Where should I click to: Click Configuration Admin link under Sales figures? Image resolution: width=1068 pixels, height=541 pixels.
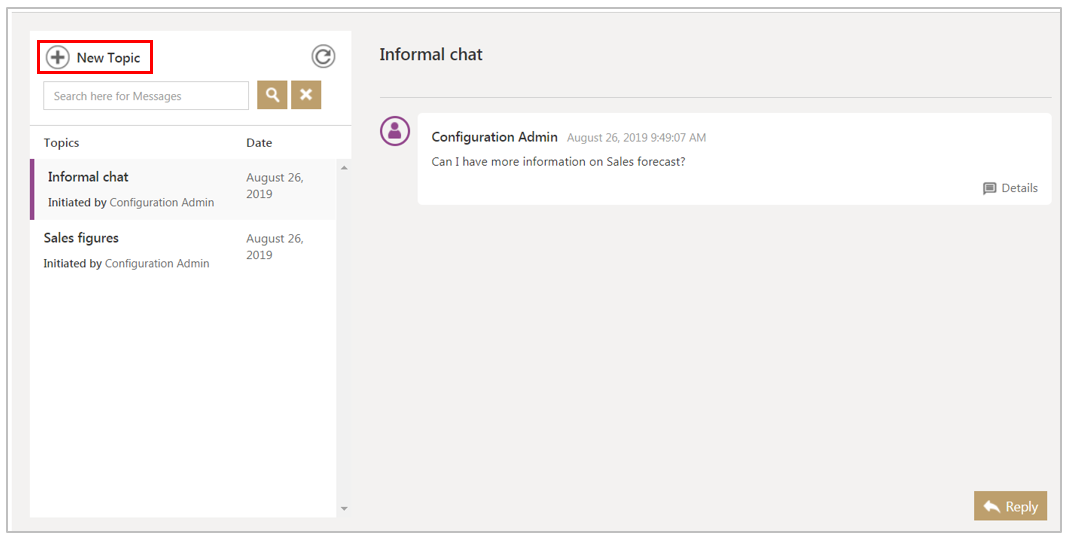[x=157, y=264]
